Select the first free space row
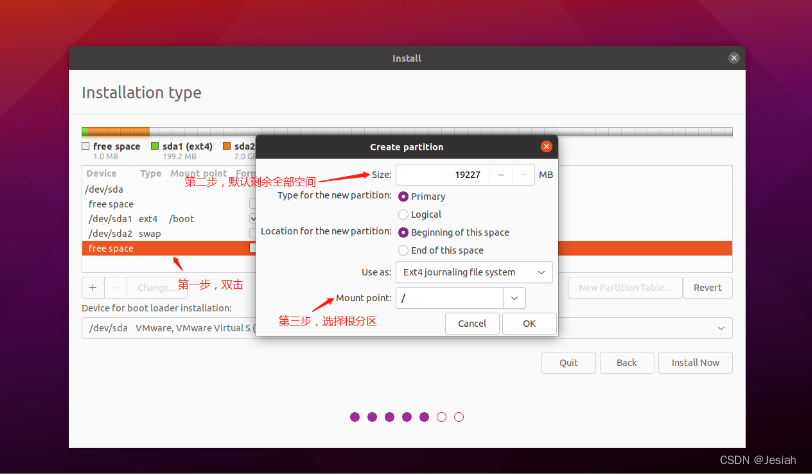 tap(169, 204)
